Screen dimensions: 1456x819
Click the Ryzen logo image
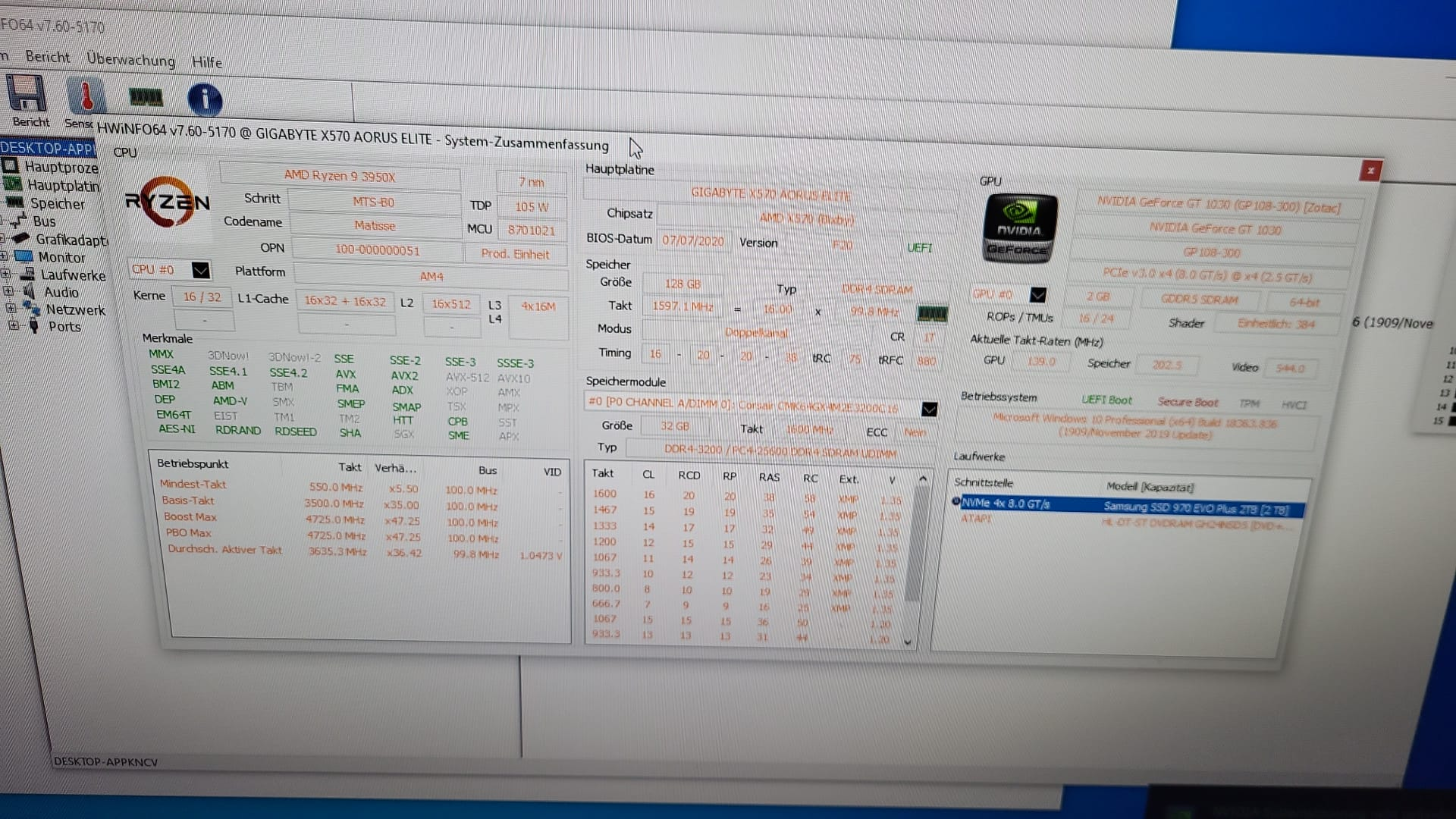pos(167,202)
